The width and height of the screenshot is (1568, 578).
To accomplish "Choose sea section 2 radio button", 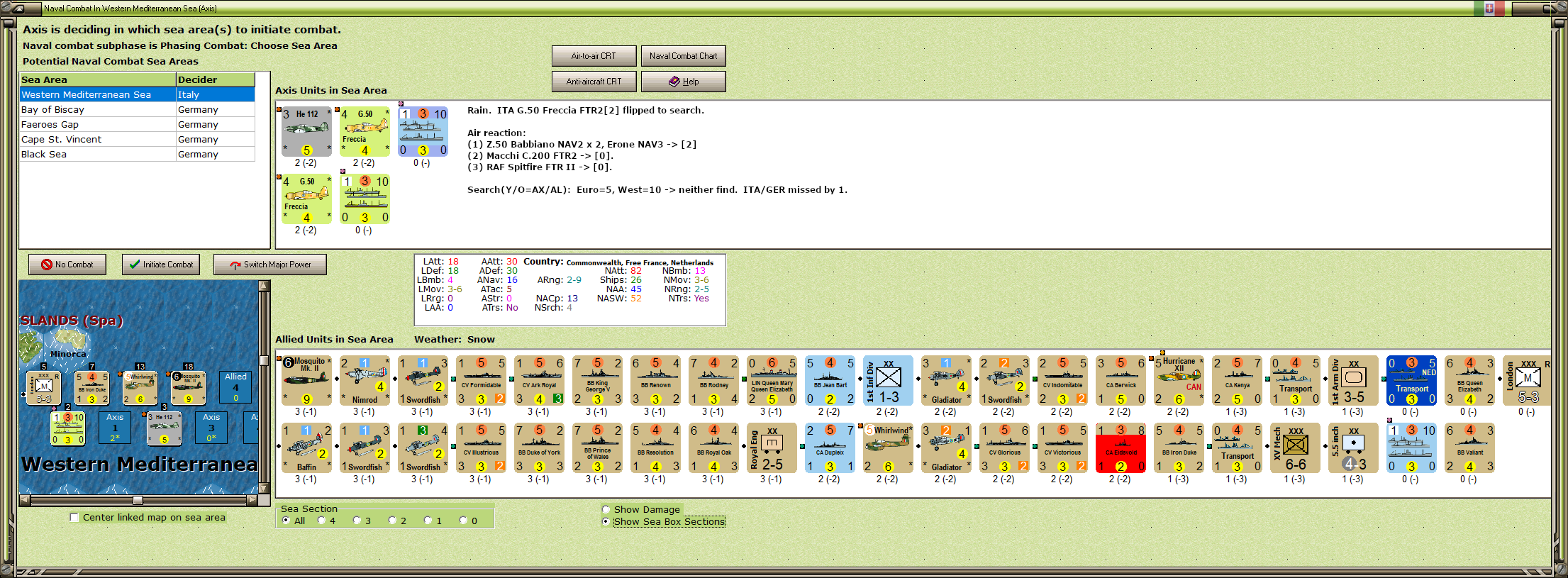I will pyautogui.click(x=392, y=521).
